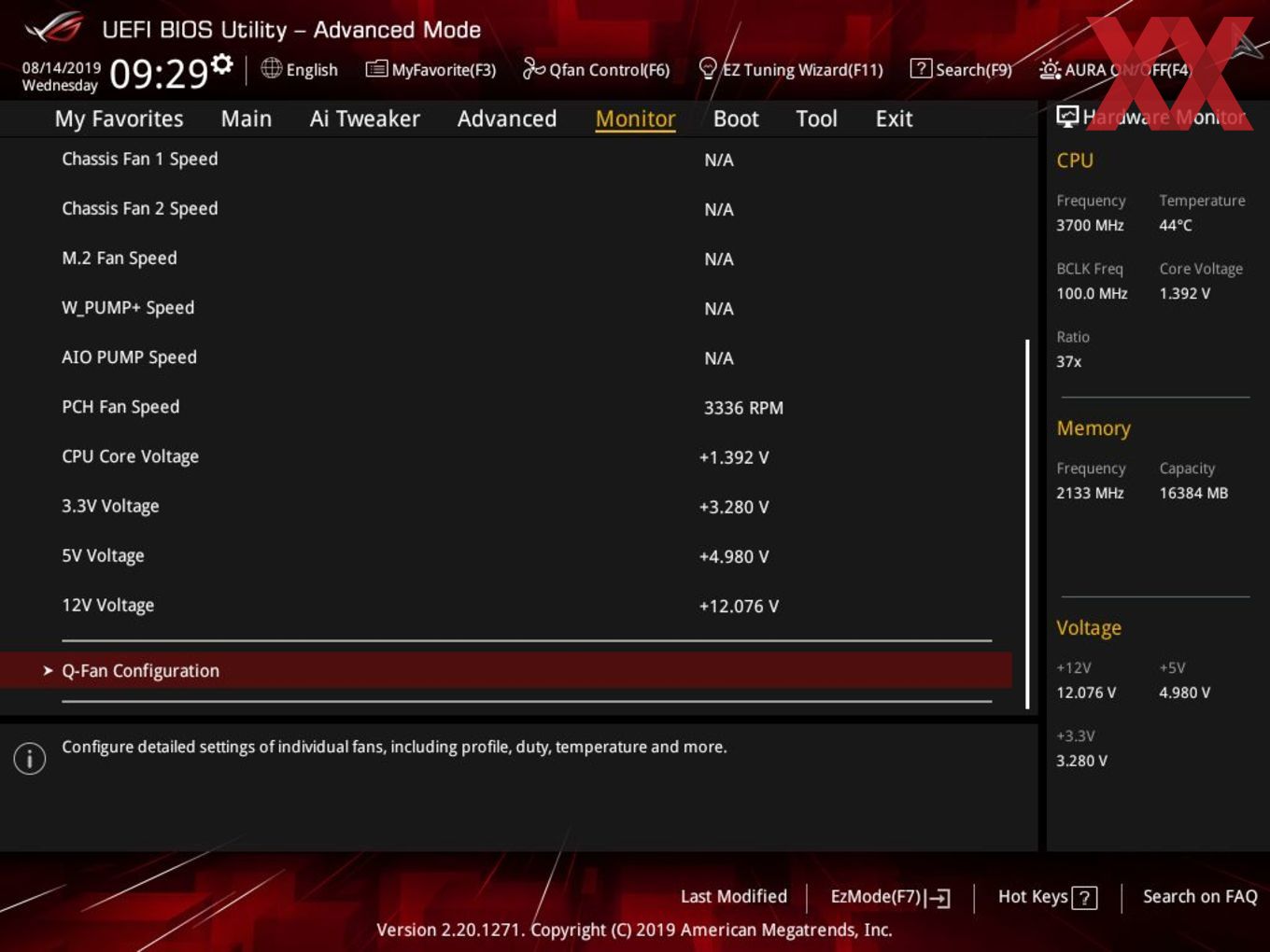The width and height of the screenshot is (1270, 952).
Task: Click the vertical scrollbar of the monitor list
Action: 1027,523
